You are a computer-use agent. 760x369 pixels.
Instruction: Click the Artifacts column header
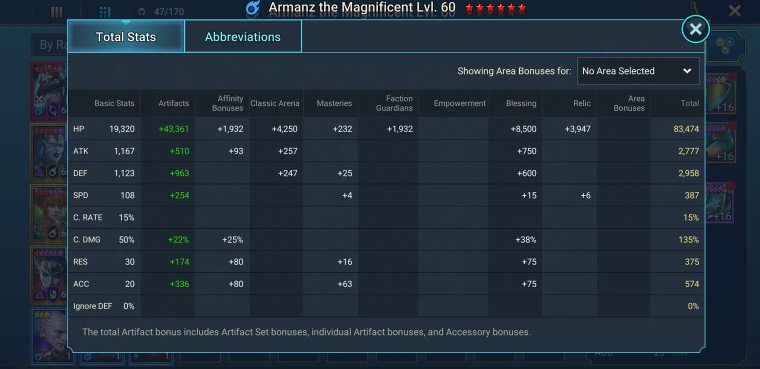(174, 103)
